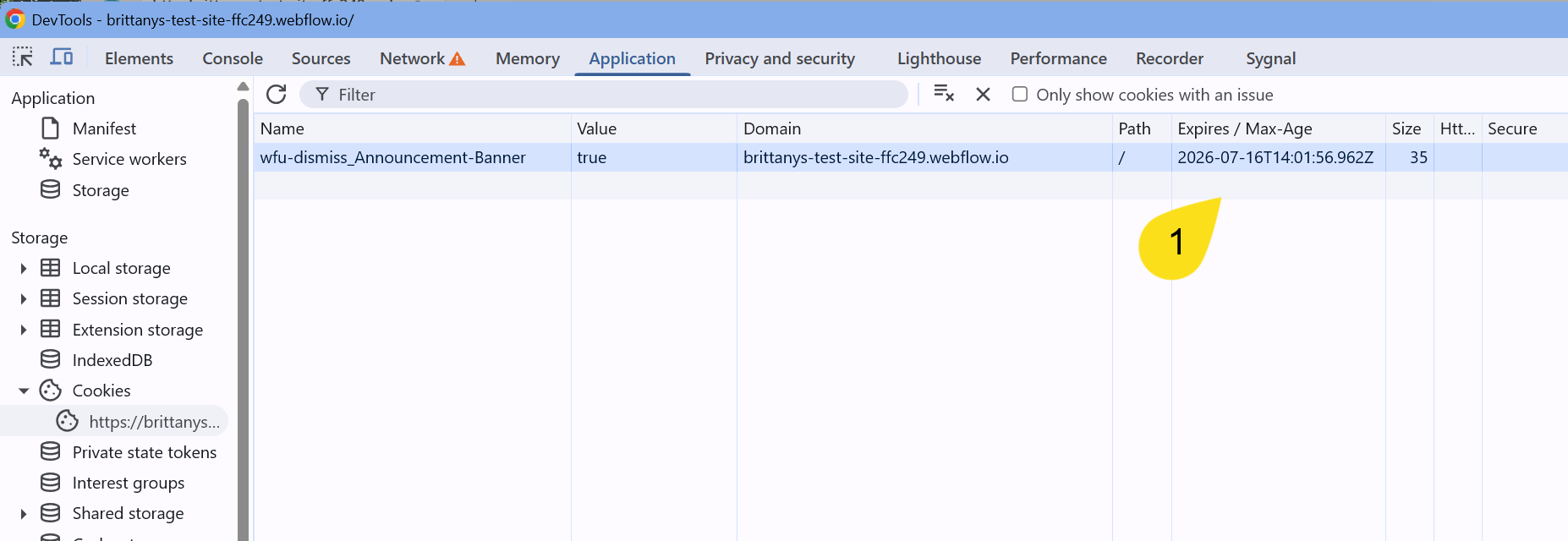Sort by Expires / Max-Age column header
Image resolution: width=1568 pixels, height=541 pixels.
point(1279,128)
